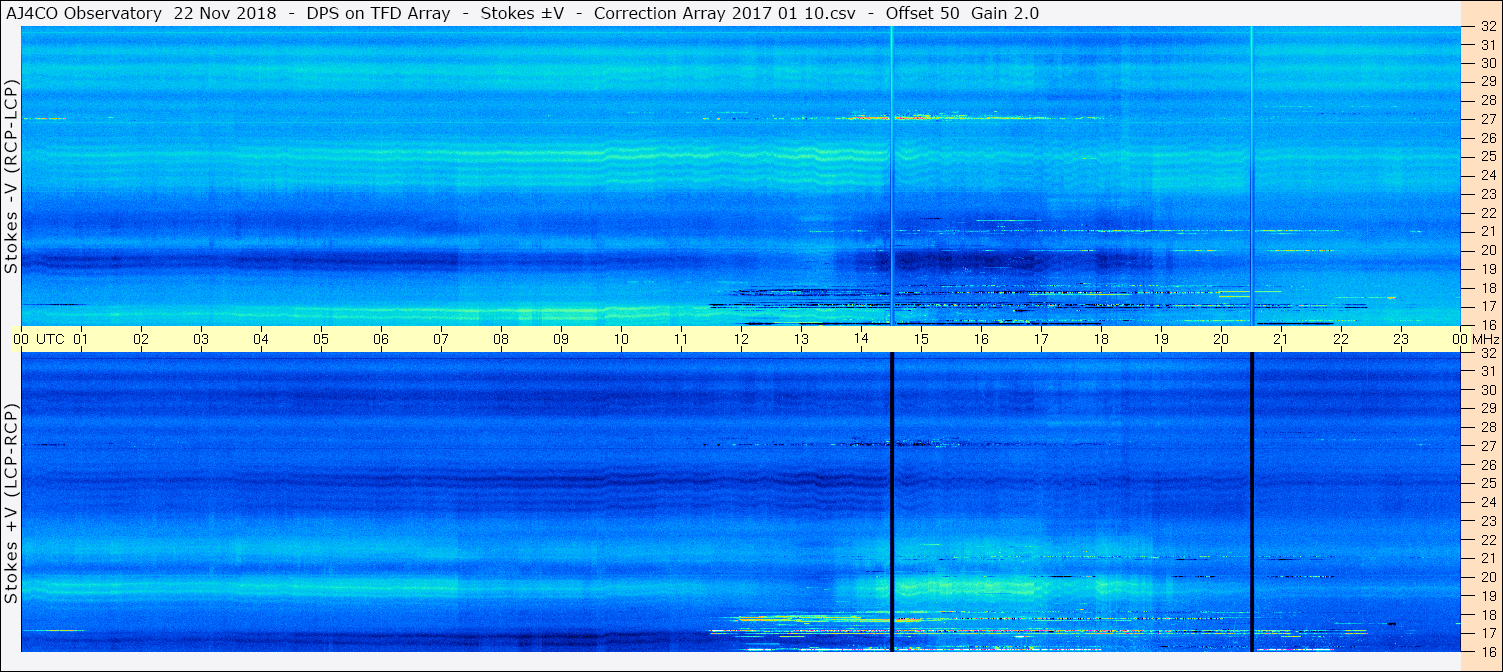Click the black vertical gap near 20:30 in Stokes +V
This screenshot has height=672, width=1503.
click(x=1251, y=502)
